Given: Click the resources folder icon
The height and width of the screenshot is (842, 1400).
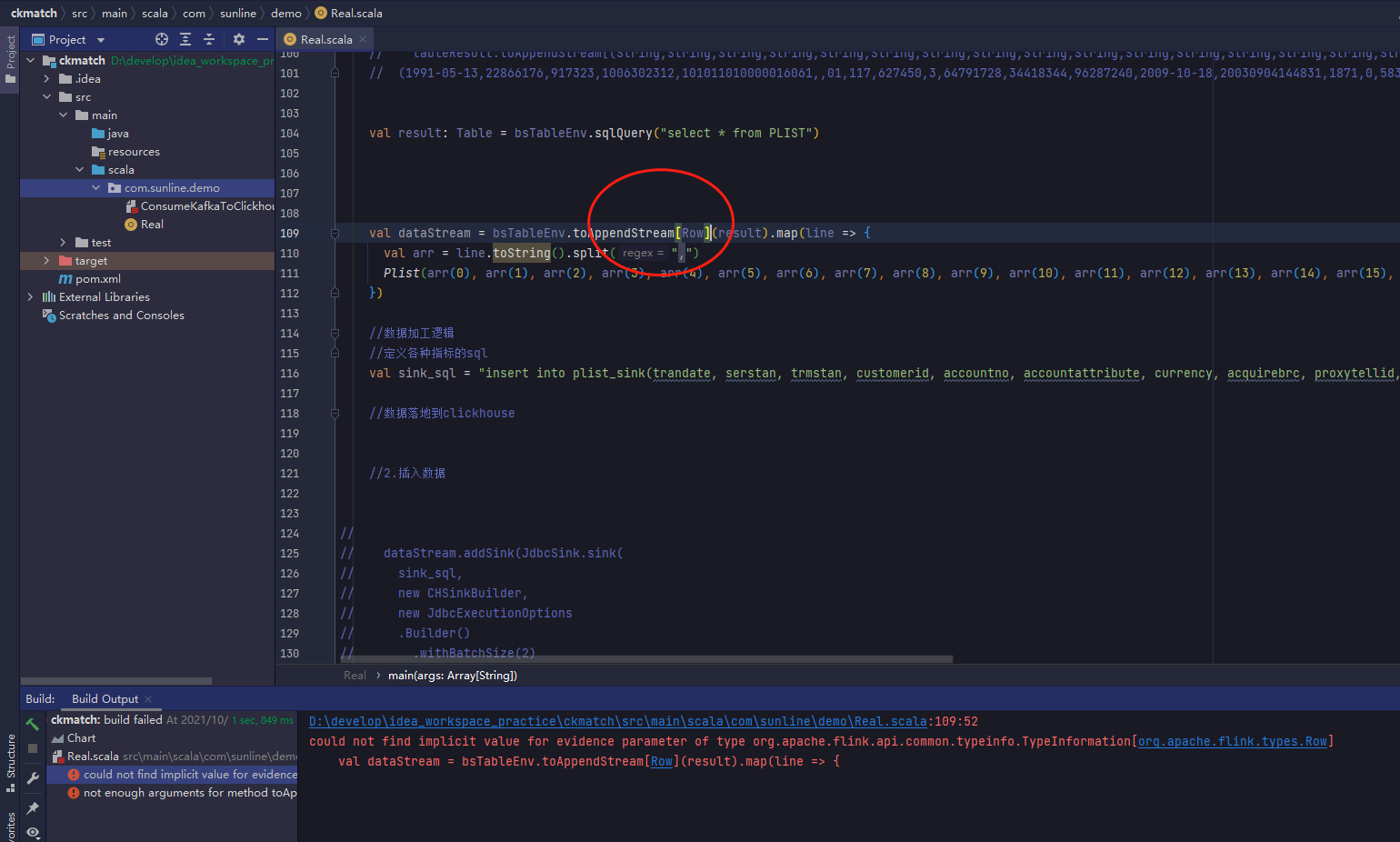Looking at the screenshot, I should point(98,152).
